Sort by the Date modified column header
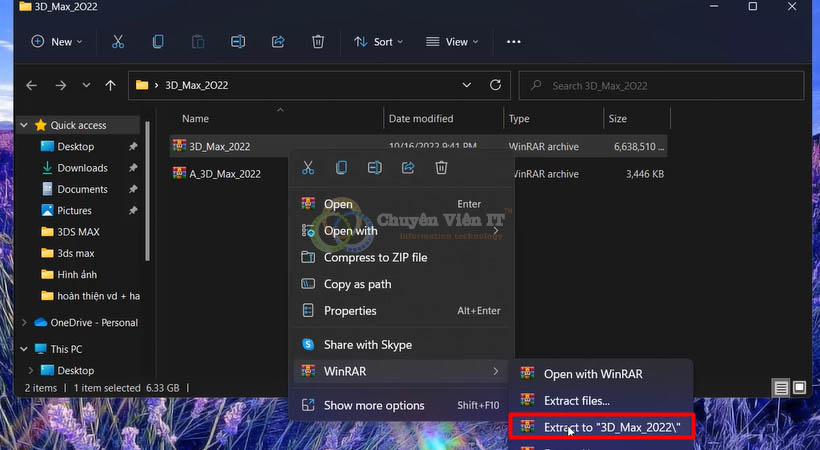Image resolution: width=820 pixels, height=450 pixels. tap(421, 119)
